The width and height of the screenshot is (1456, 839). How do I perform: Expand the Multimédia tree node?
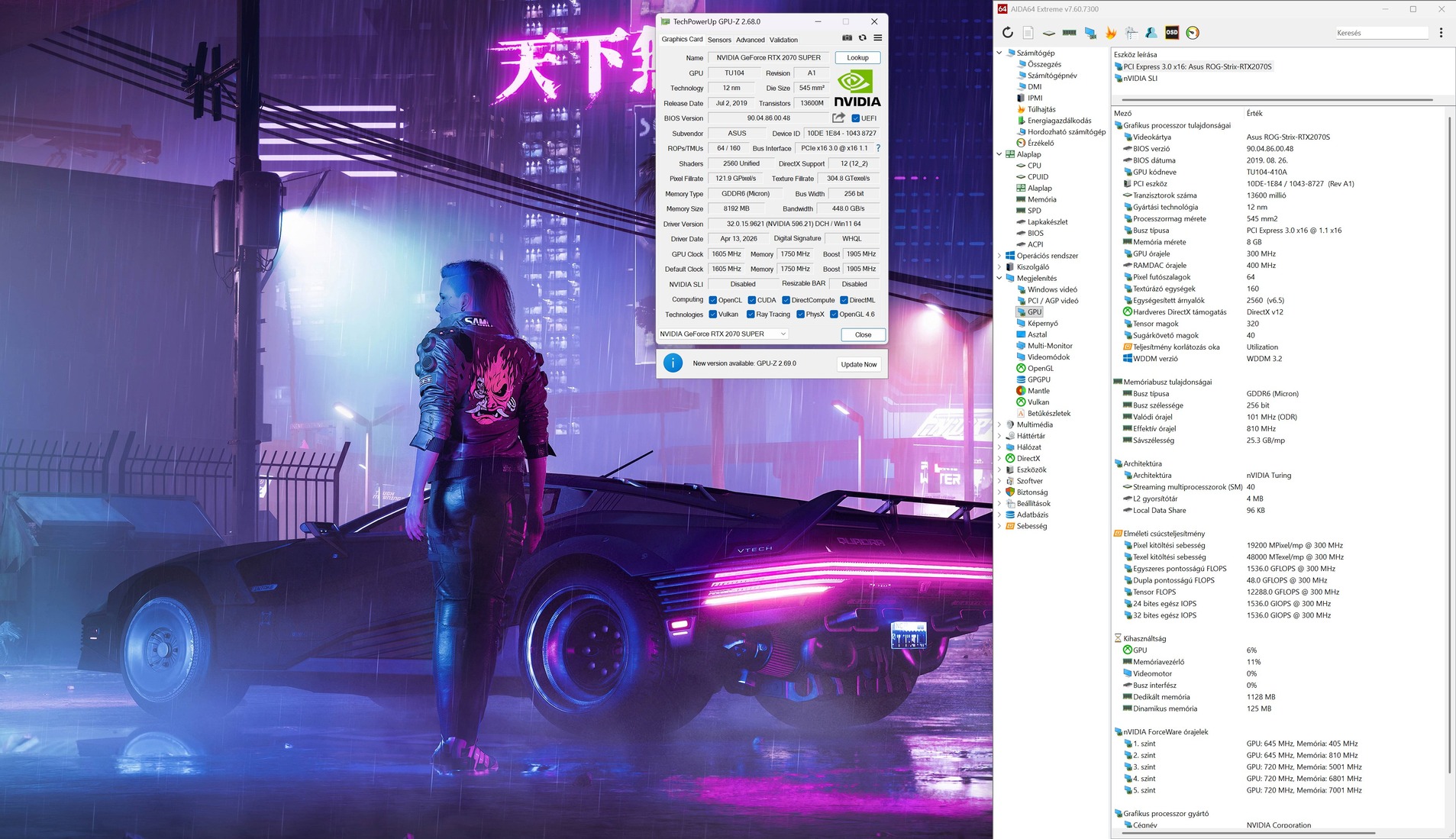tap(999, 424)
